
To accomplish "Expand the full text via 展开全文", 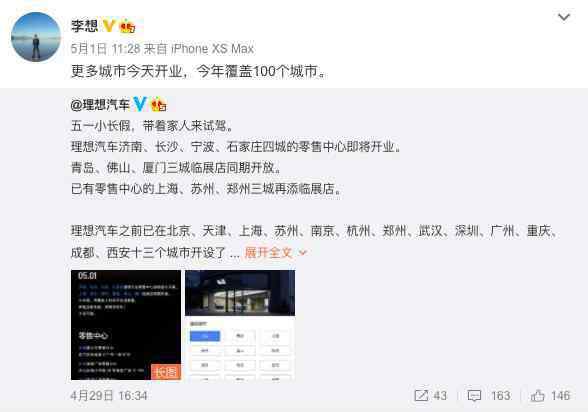I will tap(268, 252).
